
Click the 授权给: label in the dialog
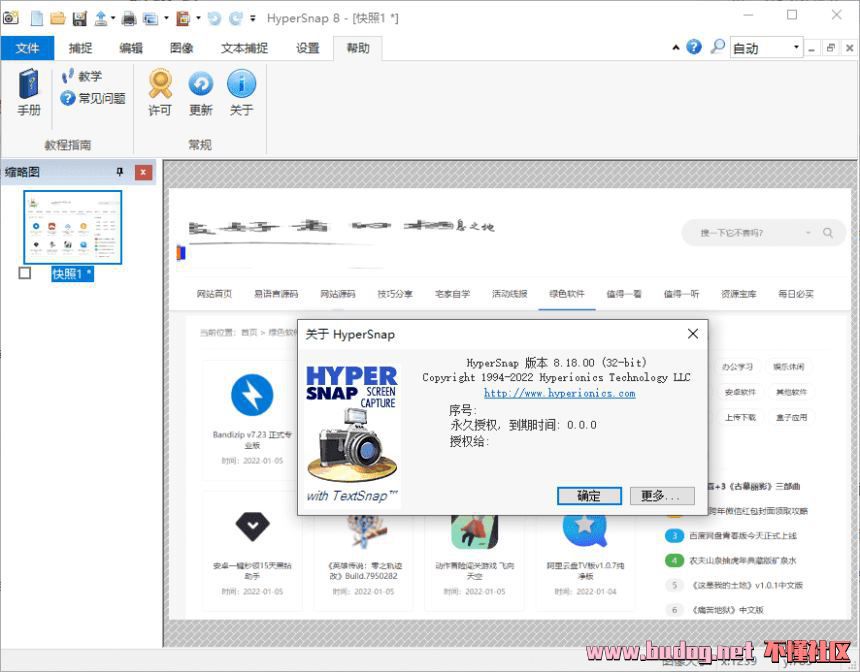tap(469, 441)
